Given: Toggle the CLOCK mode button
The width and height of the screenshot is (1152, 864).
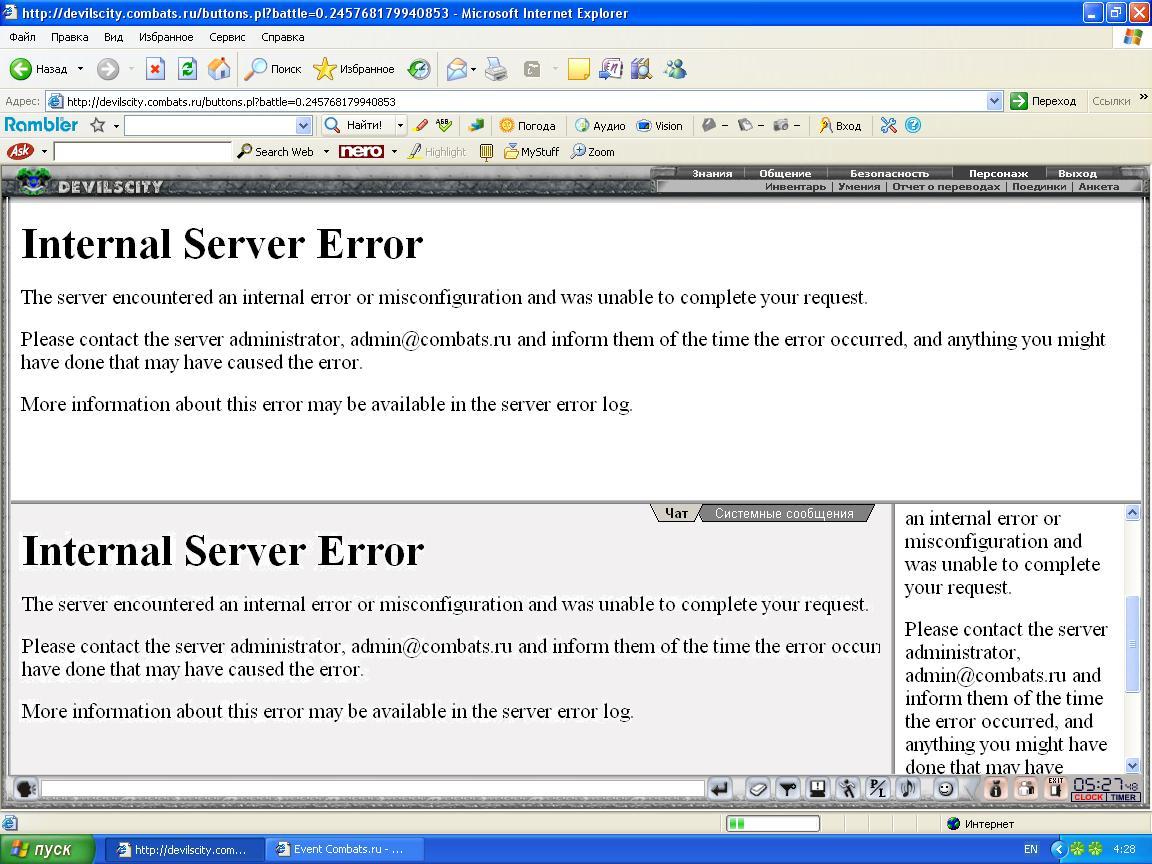Looking at the screenshot, I should click(x=1088, y=797).
